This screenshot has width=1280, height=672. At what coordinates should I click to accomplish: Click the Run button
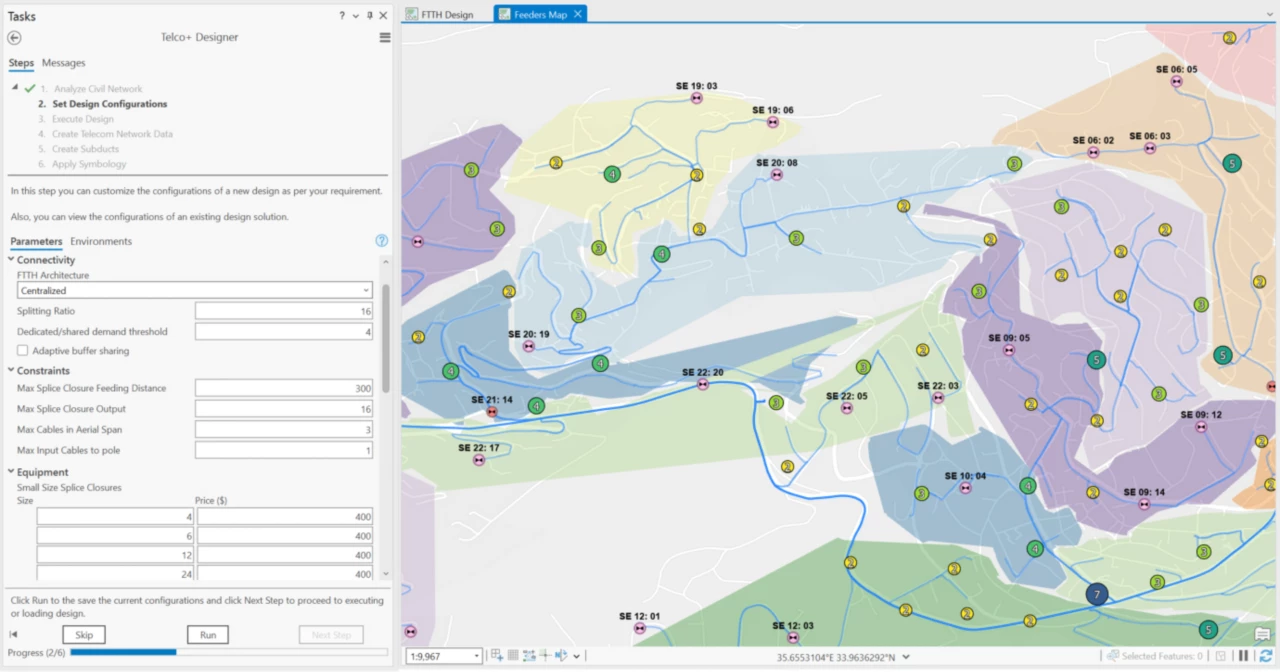208,635
